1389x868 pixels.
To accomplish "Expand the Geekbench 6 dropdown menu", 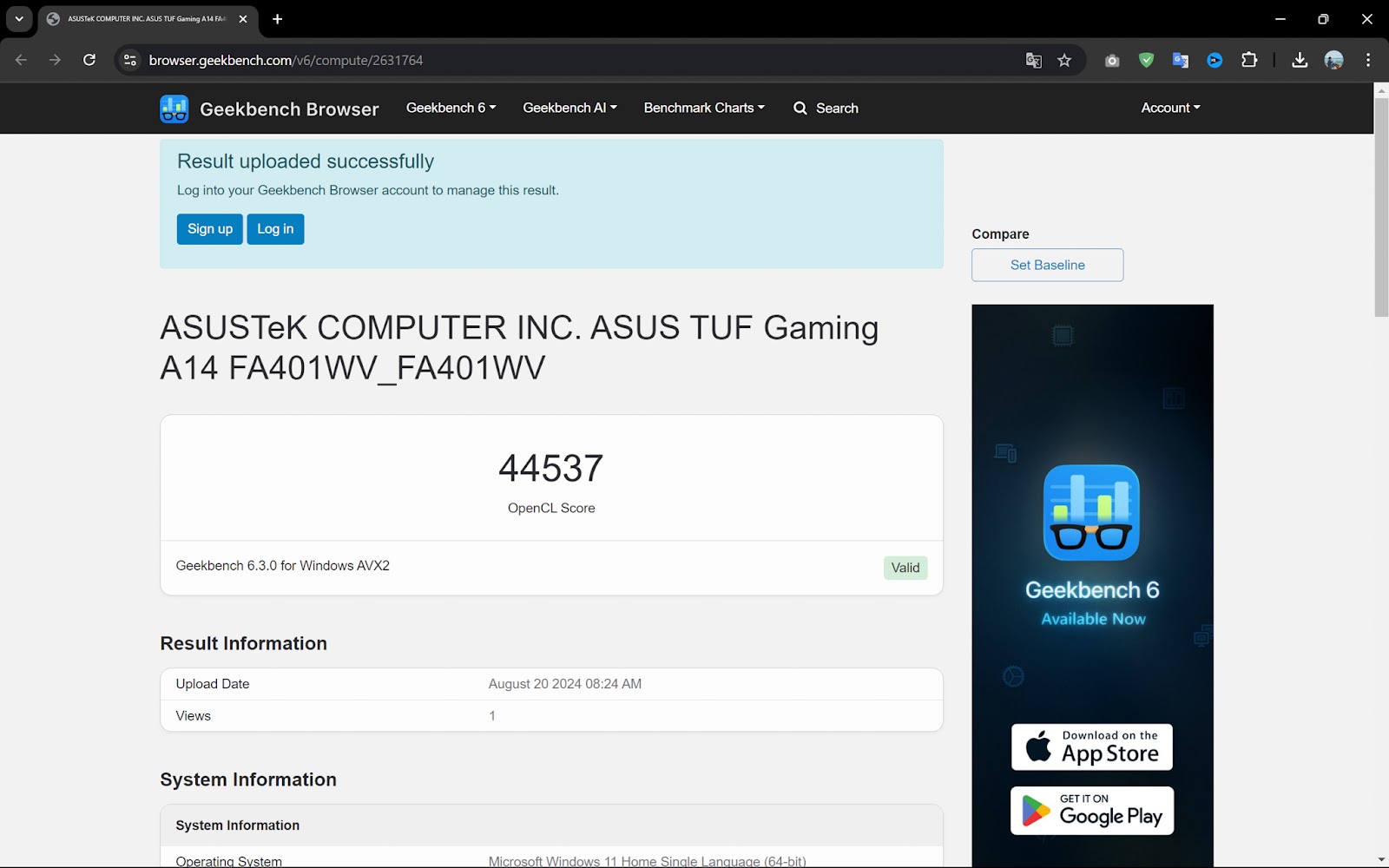I will pos(451,108).
